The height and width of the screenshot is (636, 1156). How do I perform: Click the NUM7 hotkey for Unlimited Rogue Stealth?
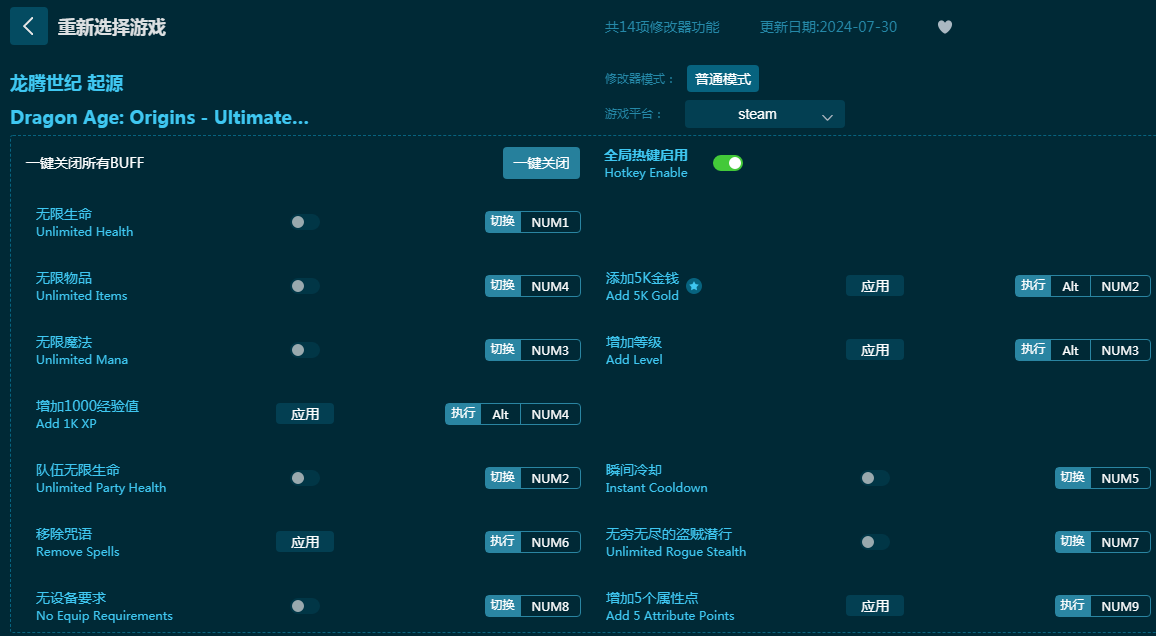[1102, 542]
